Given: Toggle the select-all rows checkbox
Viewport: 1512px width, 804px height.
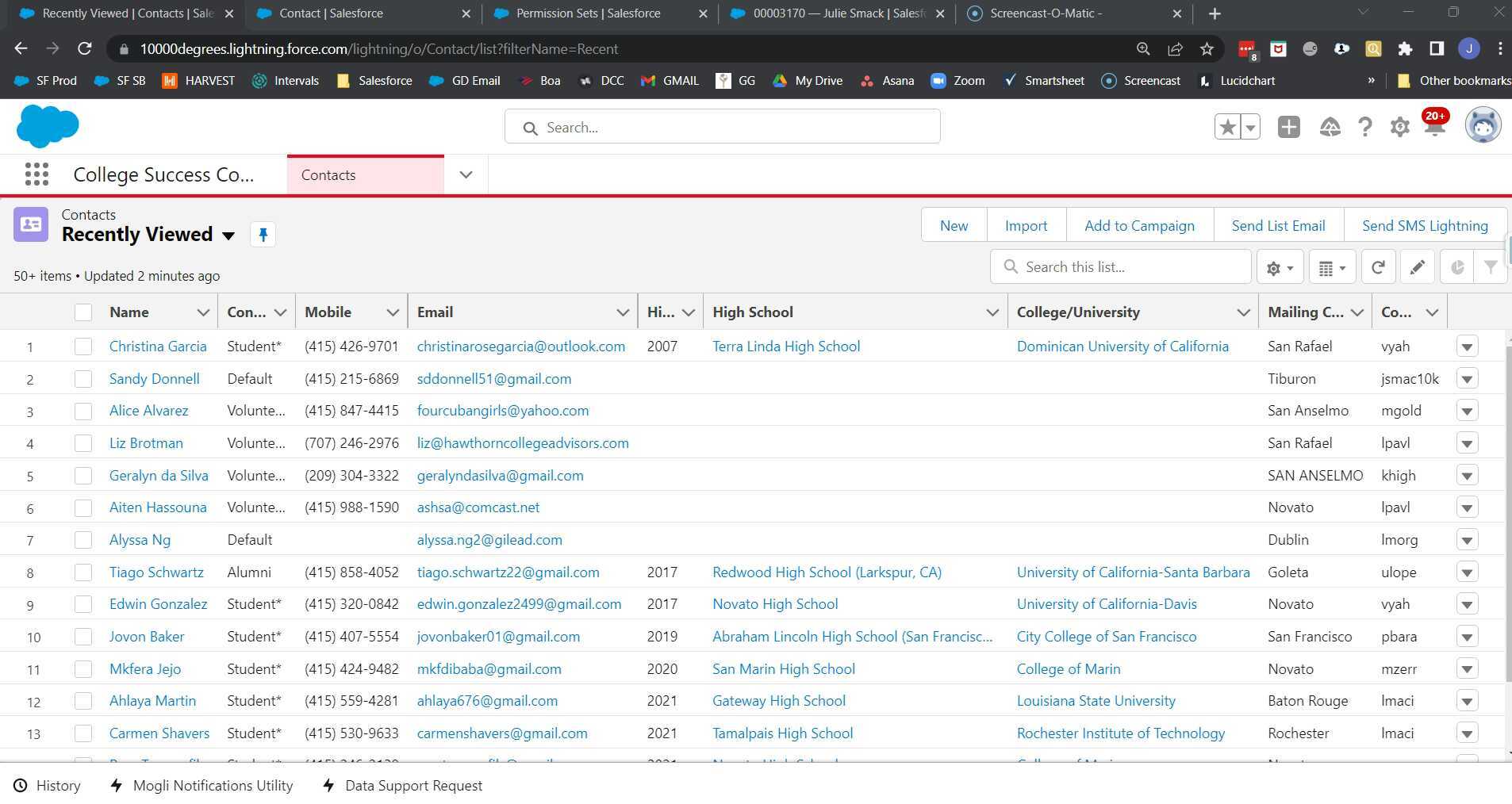Looking at the screenshot, I should (83, 312).
